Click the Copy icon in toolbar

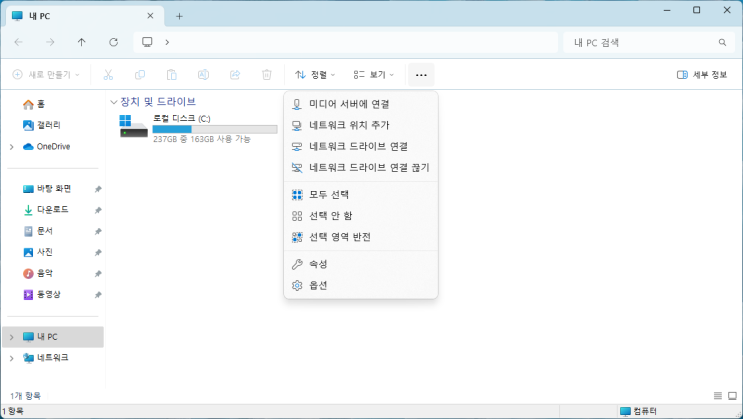[x=140, y=74]
